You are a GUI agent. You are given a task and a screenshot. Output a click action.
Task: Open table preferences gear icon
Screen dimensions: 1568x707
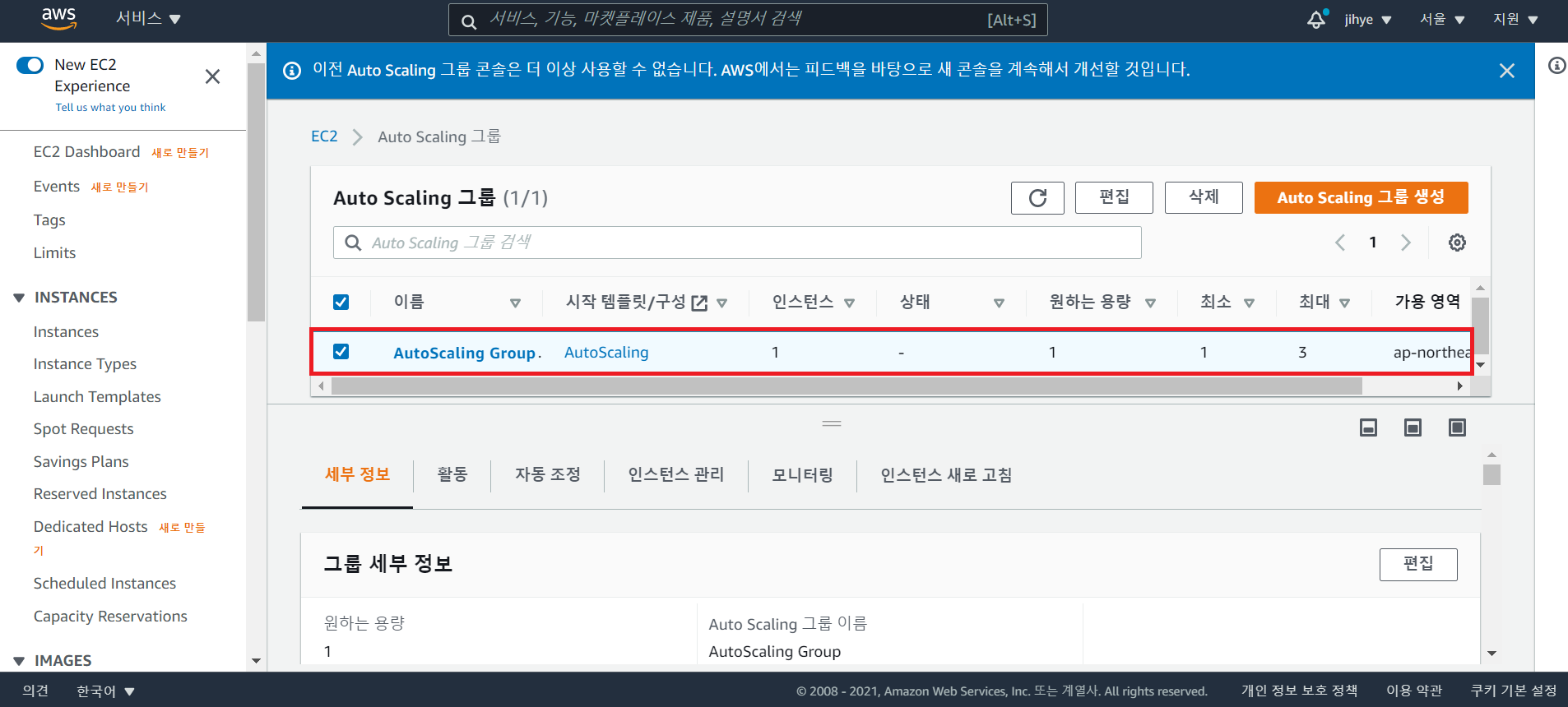coord(1457,243)
